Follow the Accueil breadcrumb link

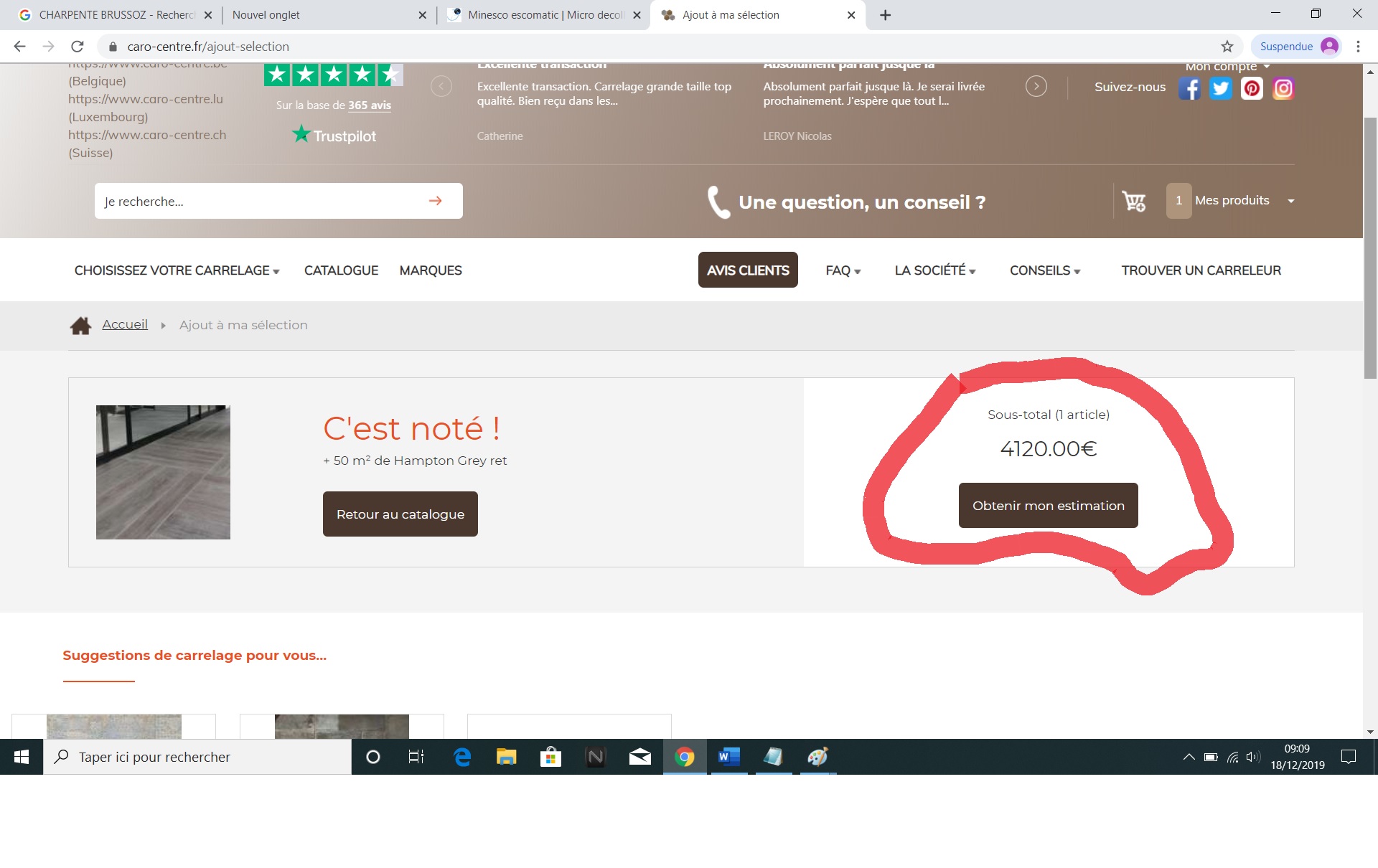coord(125,324)
